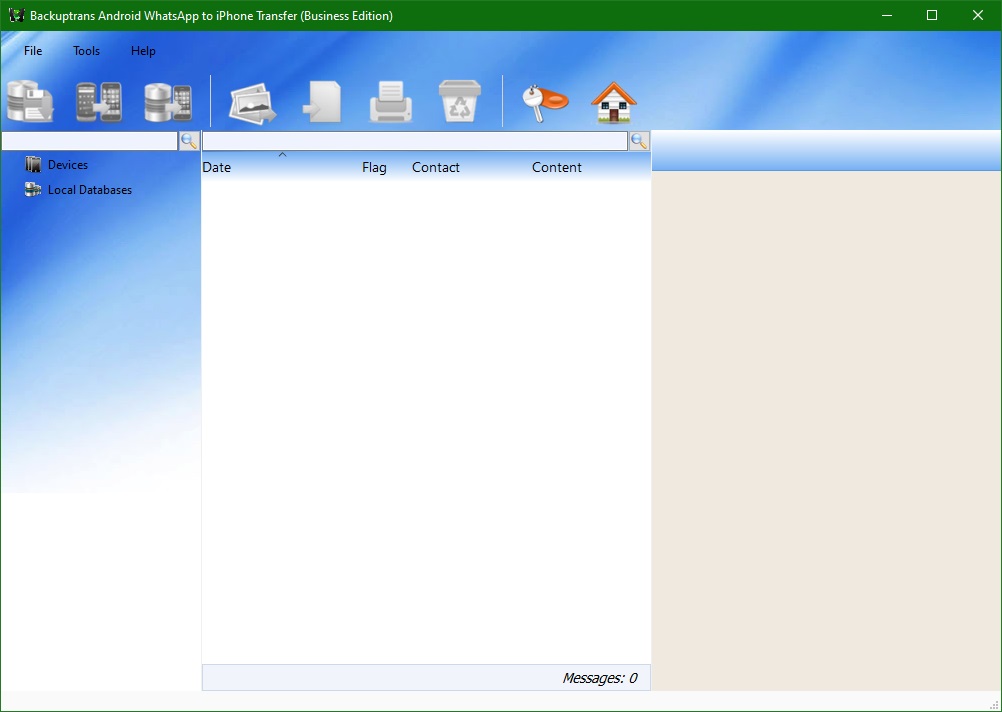
Task: Click the printer toolbar icon
Action: 391,101
